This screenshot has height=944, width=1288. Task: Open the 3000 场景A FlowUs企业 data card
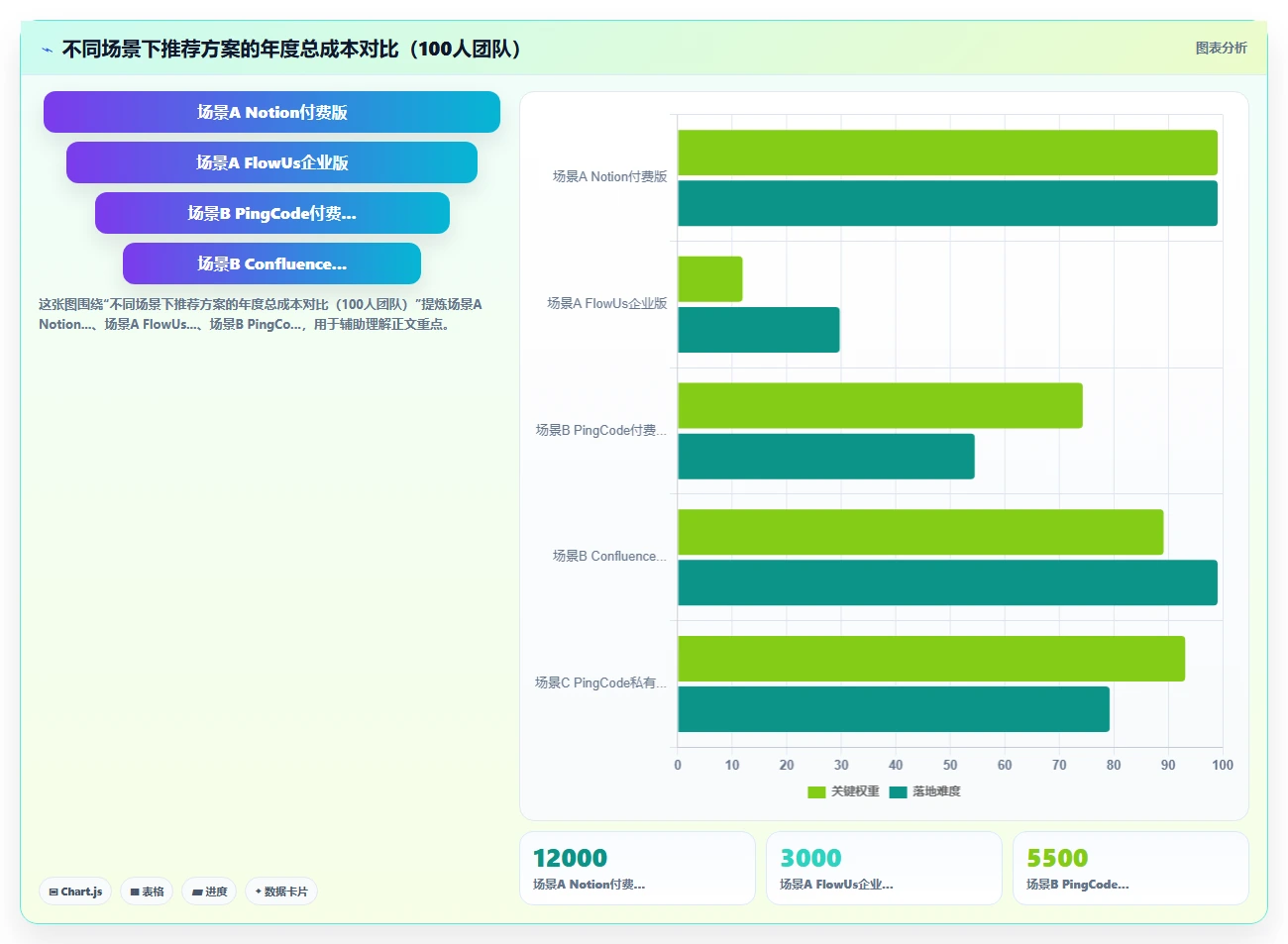point(884,868)
